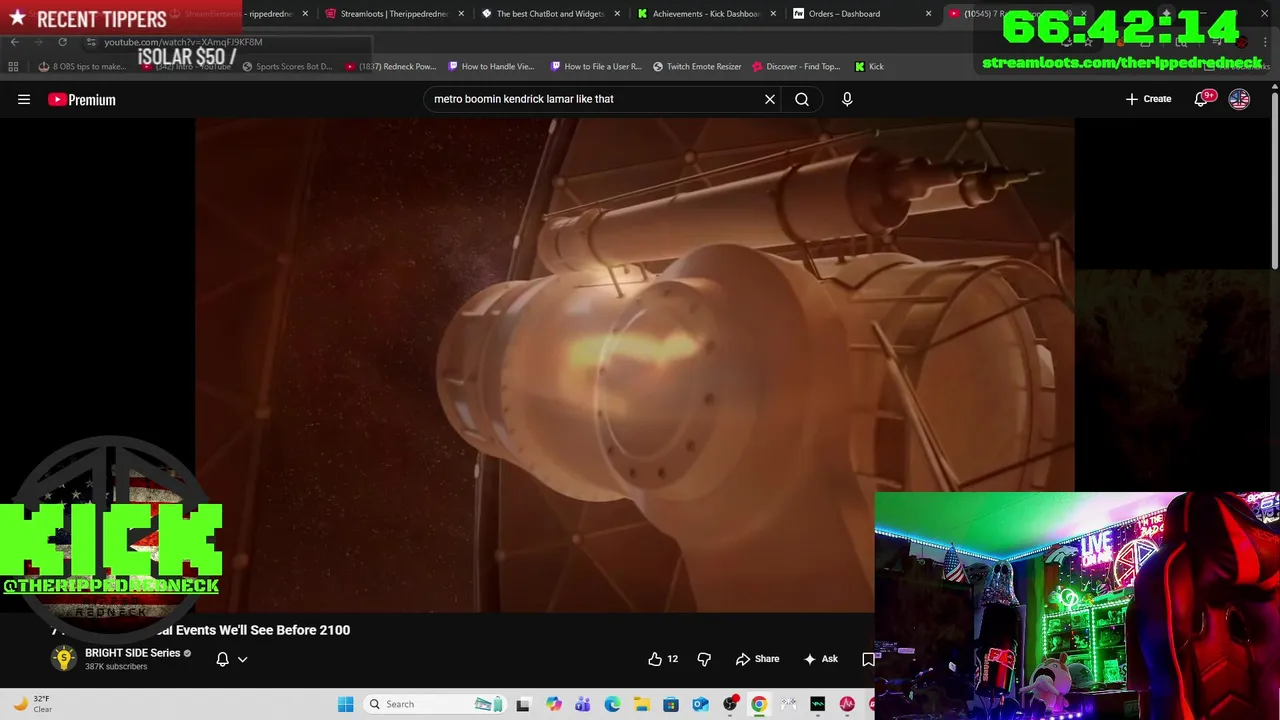Open the Windows Start menu

[346, 704]
